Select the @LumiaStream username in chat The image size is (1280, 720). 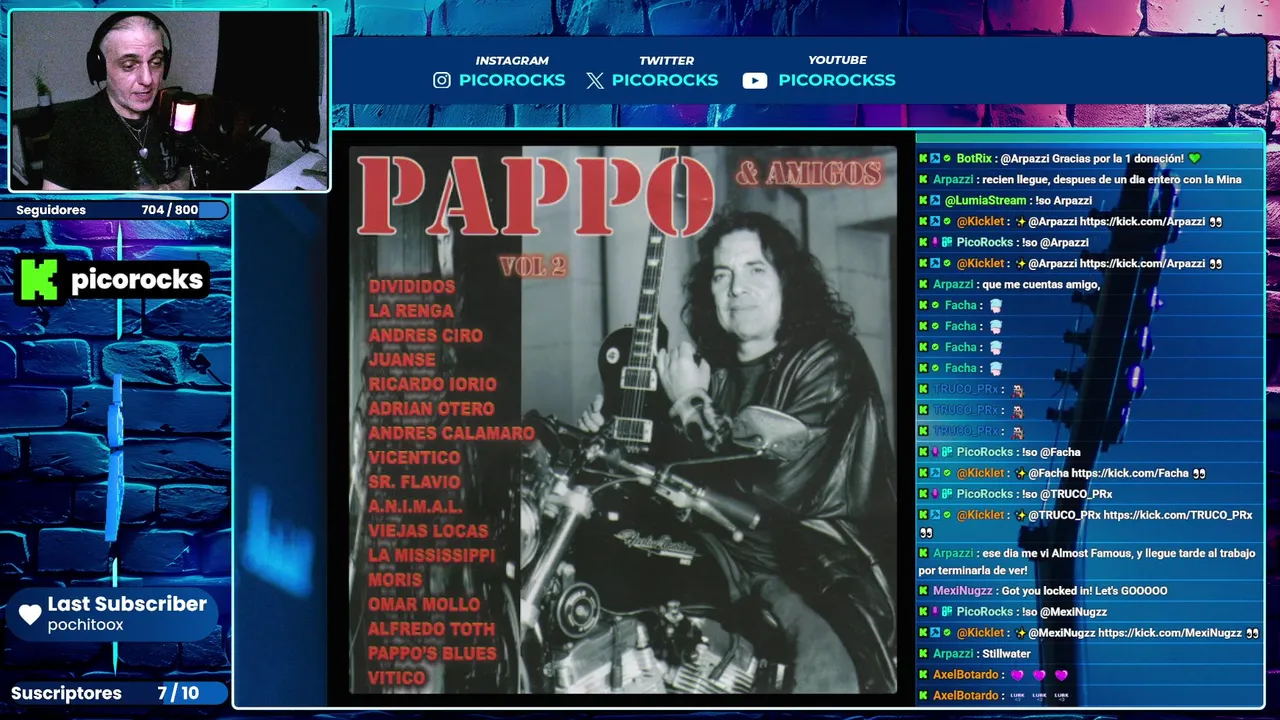tap(986, 200)
